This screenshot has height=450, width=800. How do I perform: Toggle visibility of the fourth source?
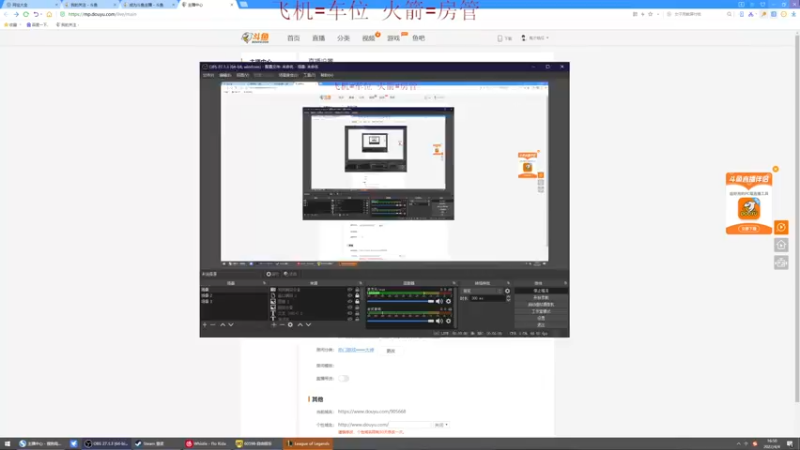(350, 308)
